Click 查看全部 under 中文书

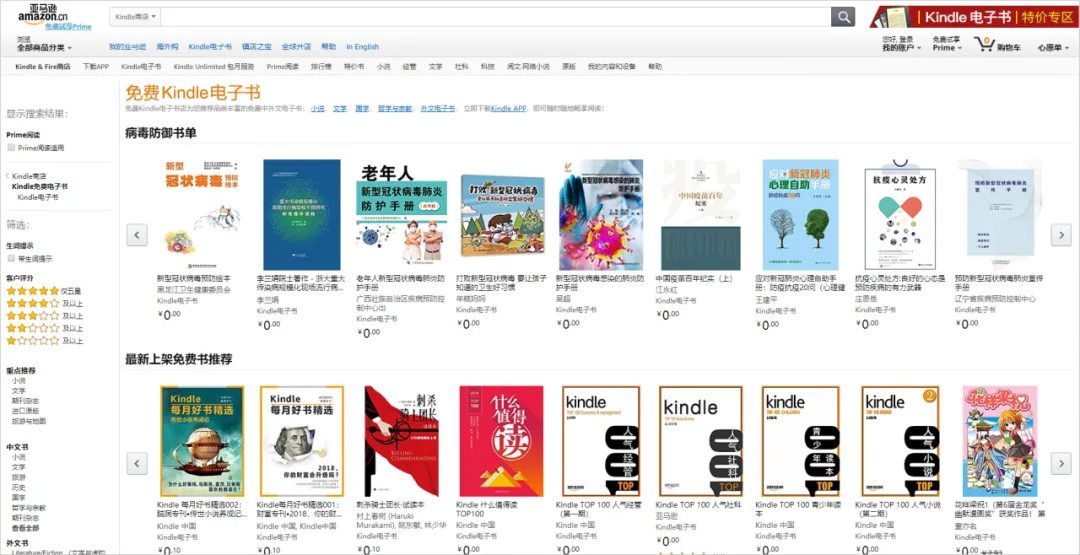tap(25, 527)
